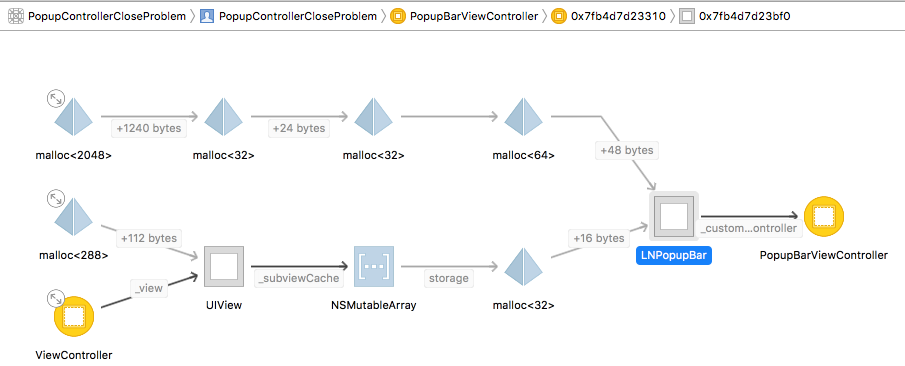Screen dimensions: 905x366
Task: Select the NSMutableArray node icon
Action: click(x=374, y=266)
